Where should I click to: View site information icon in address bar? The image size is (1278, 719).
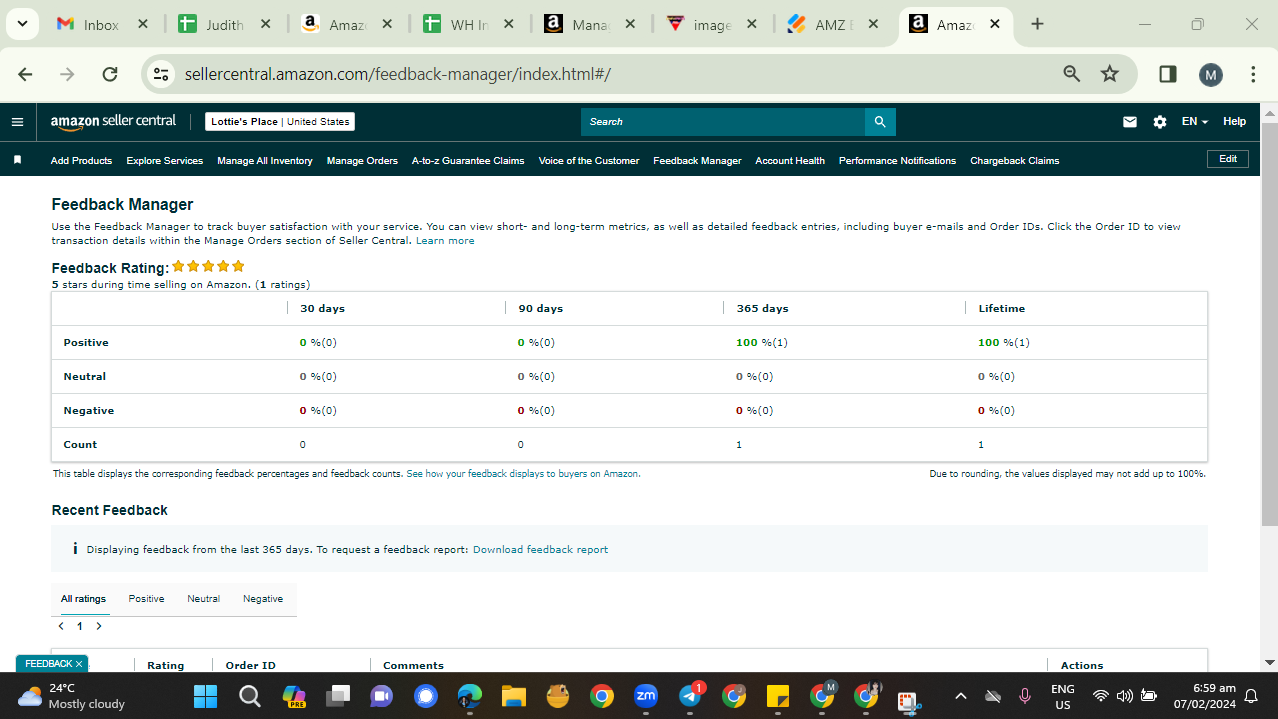coord(160,74)
